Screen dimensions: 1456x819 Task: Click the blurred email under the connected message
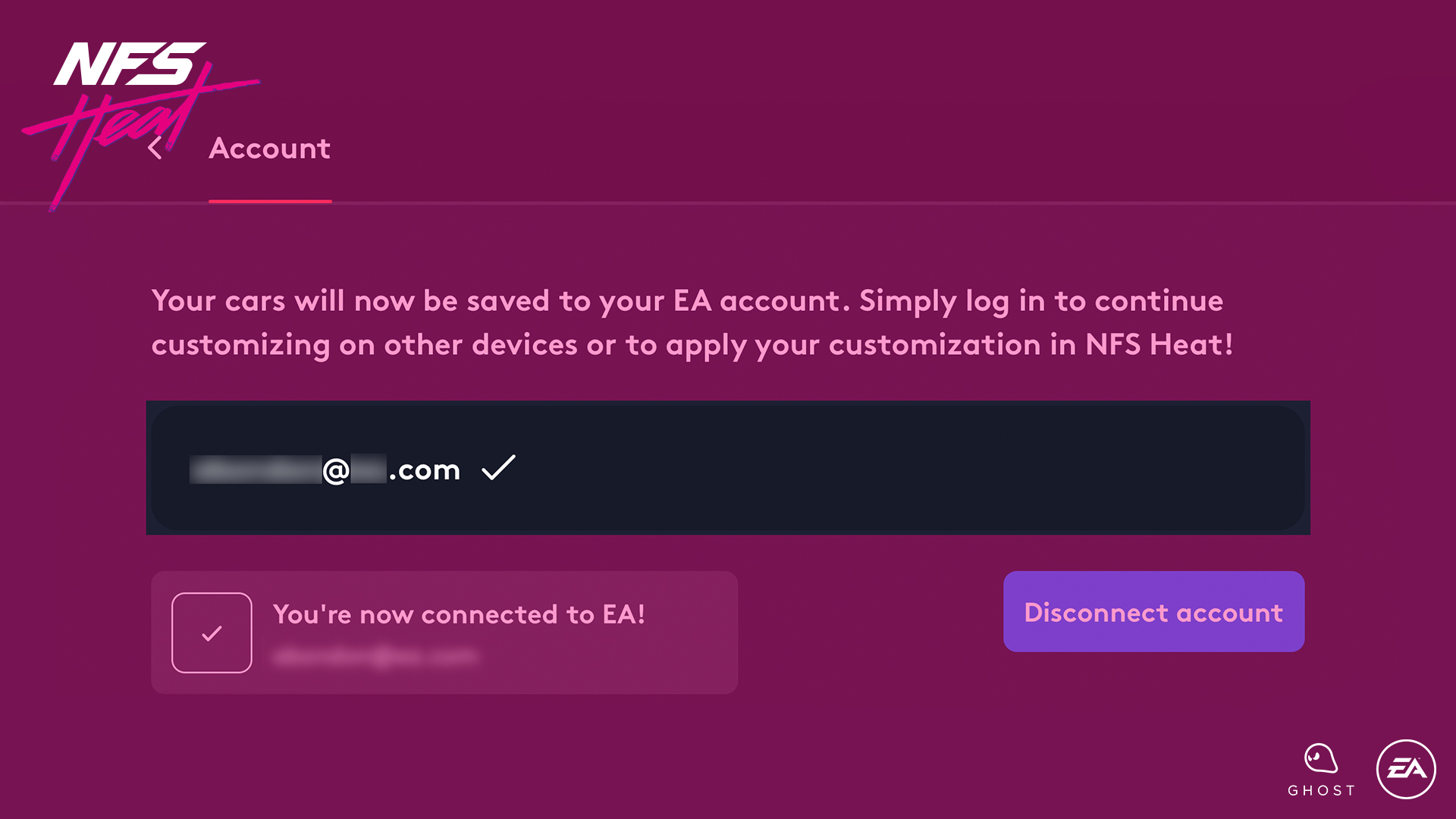375,656
